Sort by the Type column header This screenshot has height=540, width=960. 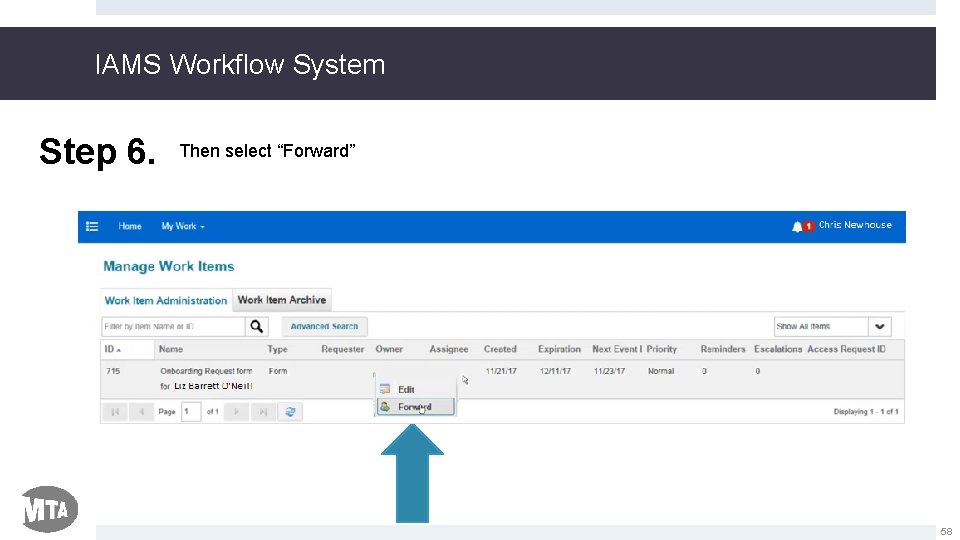point(277,349)
